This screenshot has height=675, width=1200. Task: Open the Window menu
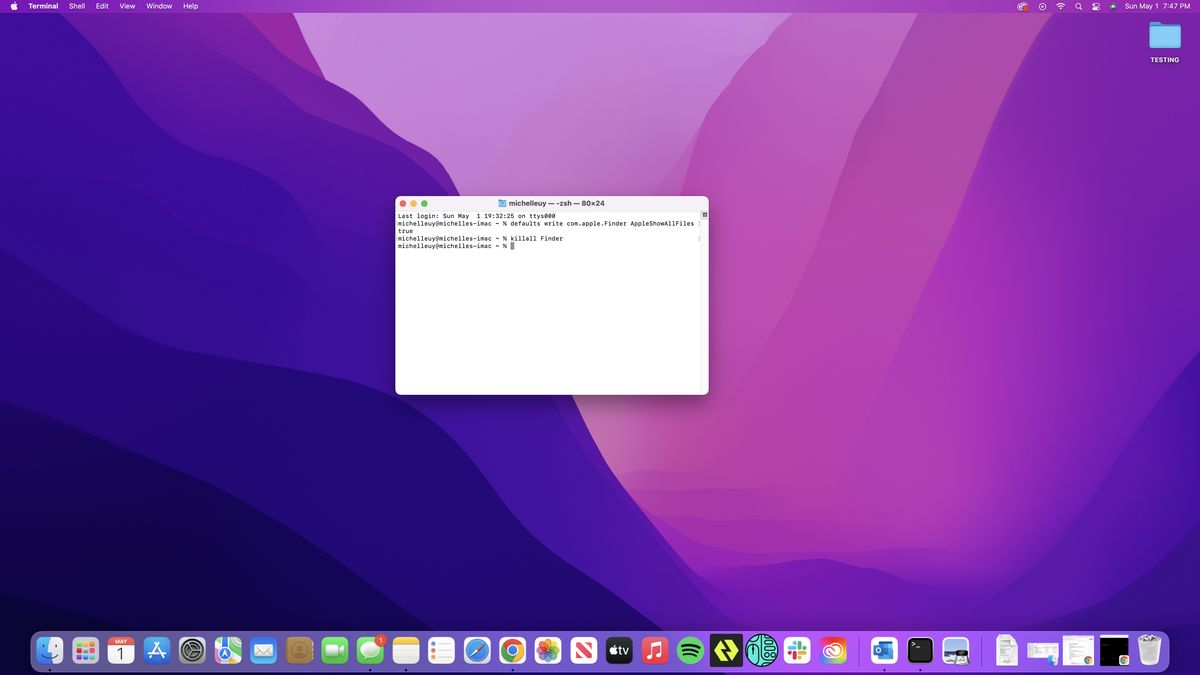(158, 6)
